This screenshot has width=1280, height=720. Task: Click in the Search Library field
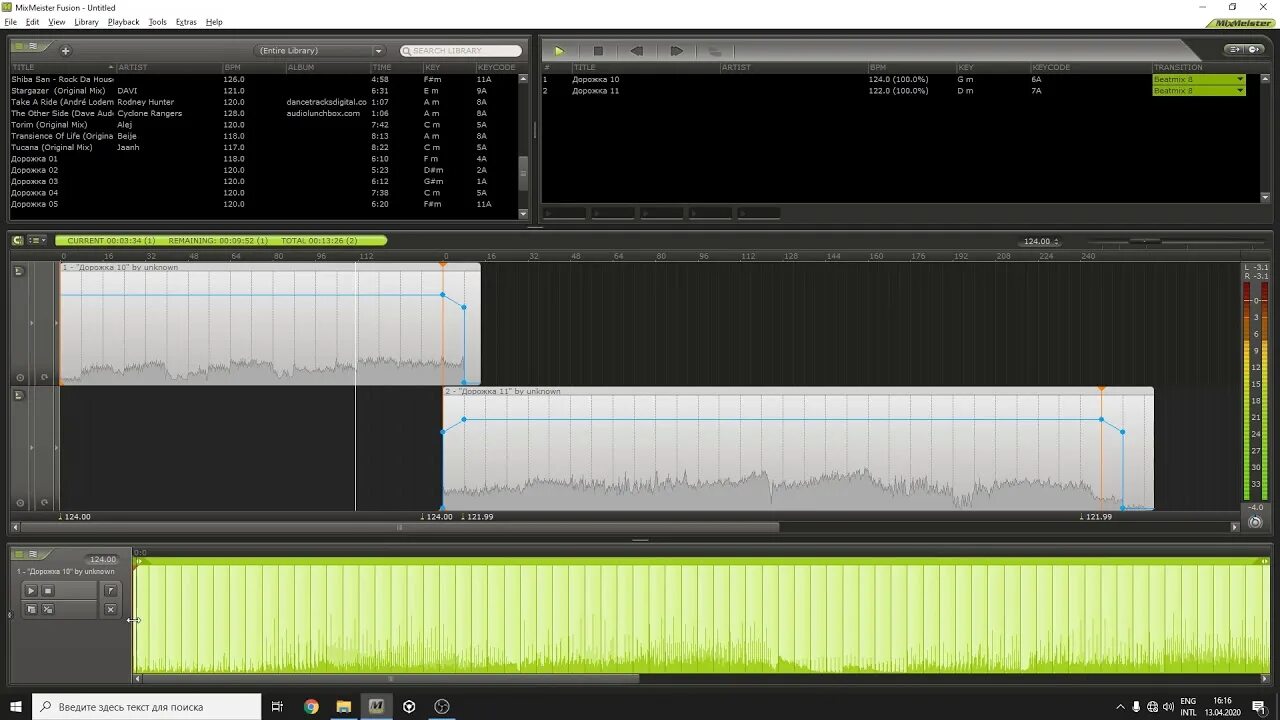[461, 50]
